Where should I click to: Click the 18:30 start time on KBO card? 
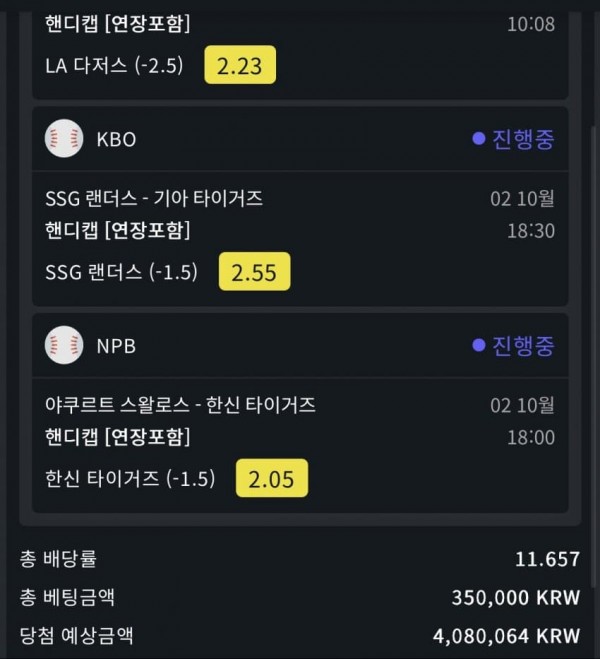pyautogui.click(x=530, y=230)
